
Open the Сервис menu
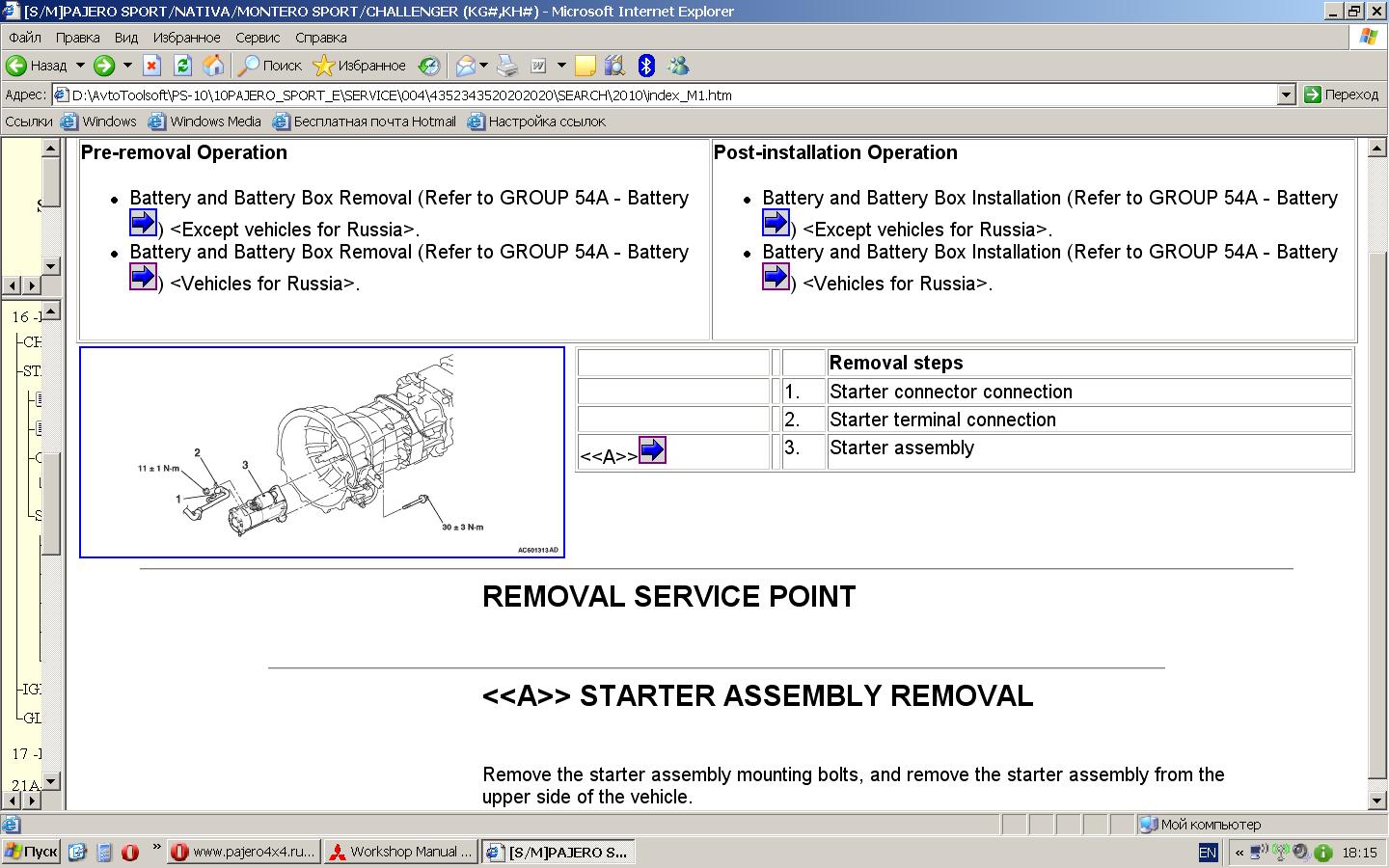[x=258, y=38]
